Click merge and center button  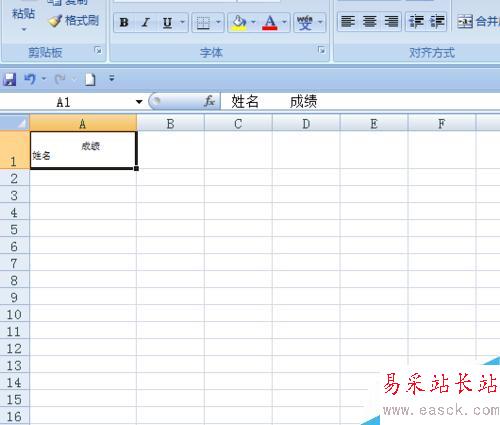click(x=478, y=22)
